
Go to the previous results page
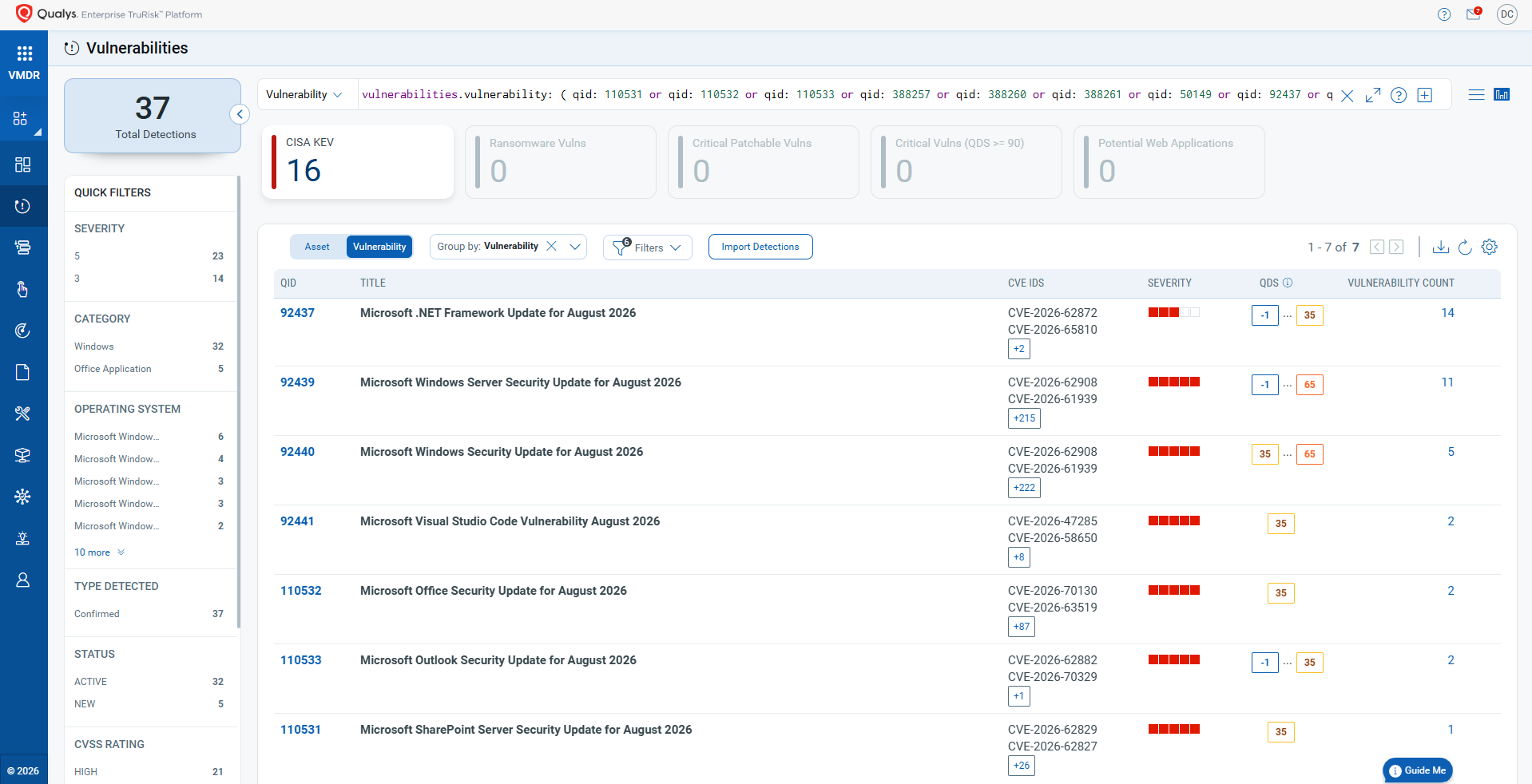coord(1377,247)
